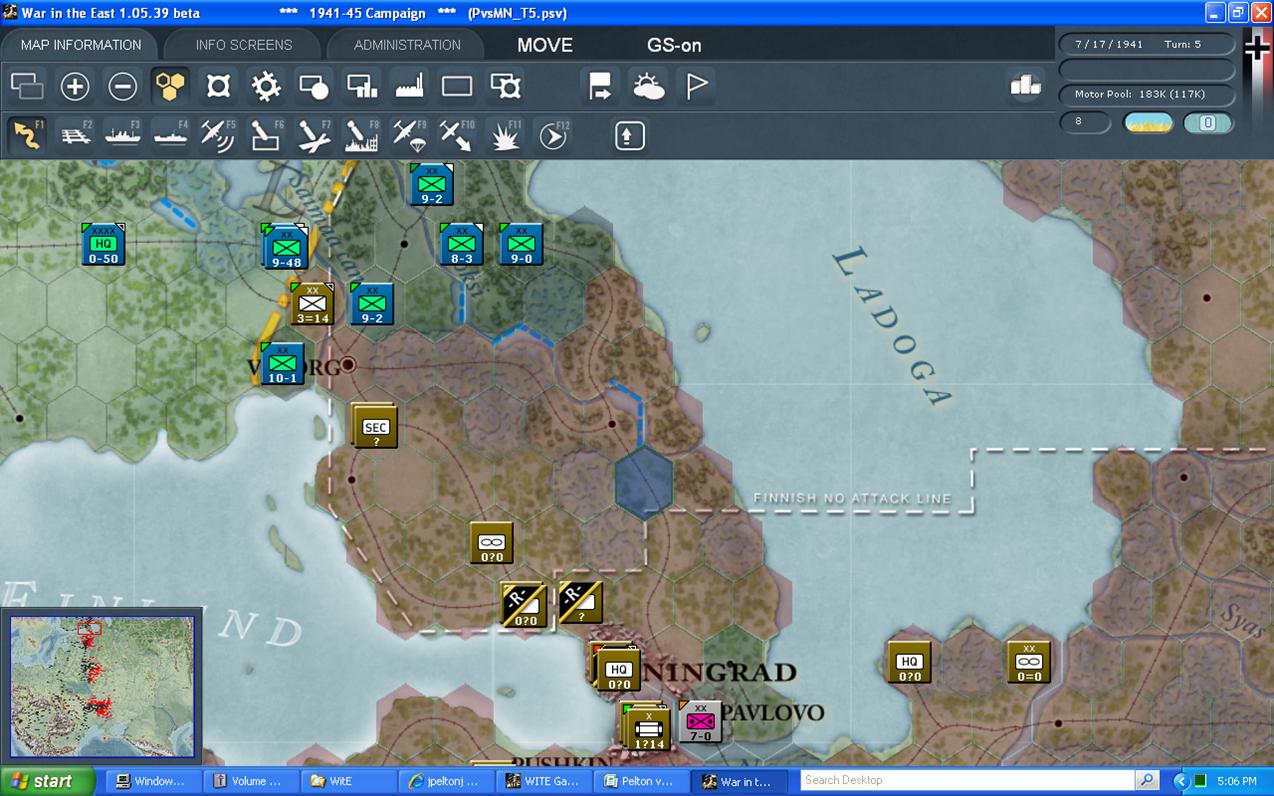Select the Finnish 8-3 infantry counter
1274x796 pixels.
(x=462, y=243)
